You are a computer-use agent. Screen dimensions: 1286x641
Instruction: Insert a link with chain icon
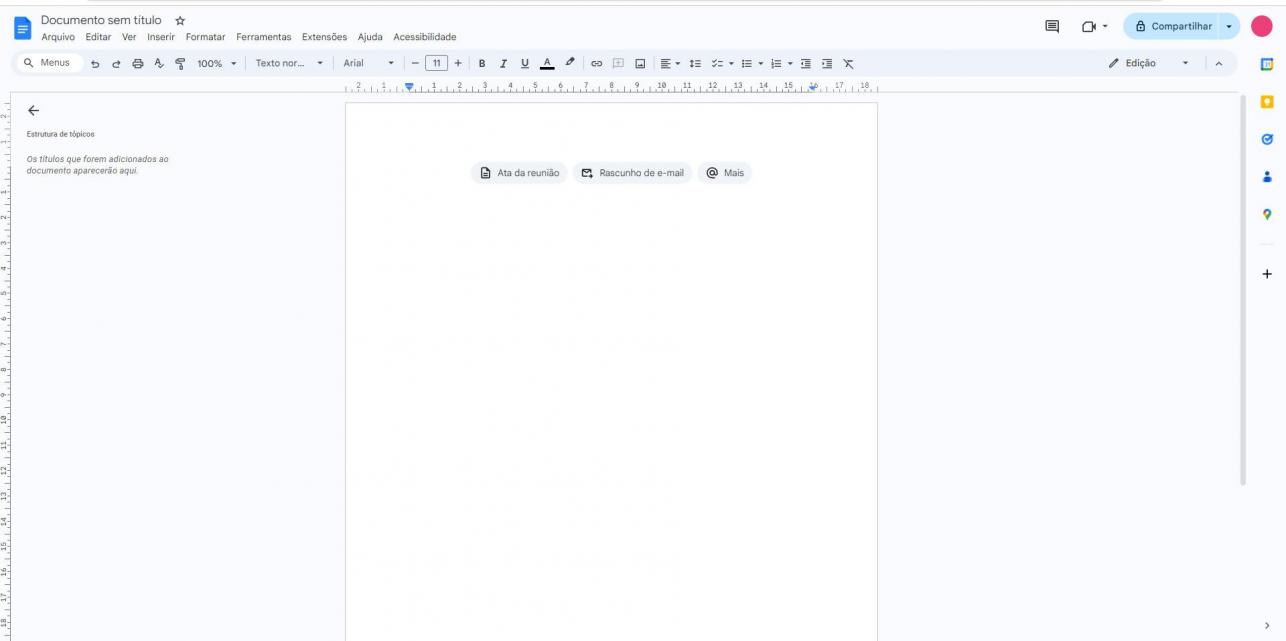[597, 63]
